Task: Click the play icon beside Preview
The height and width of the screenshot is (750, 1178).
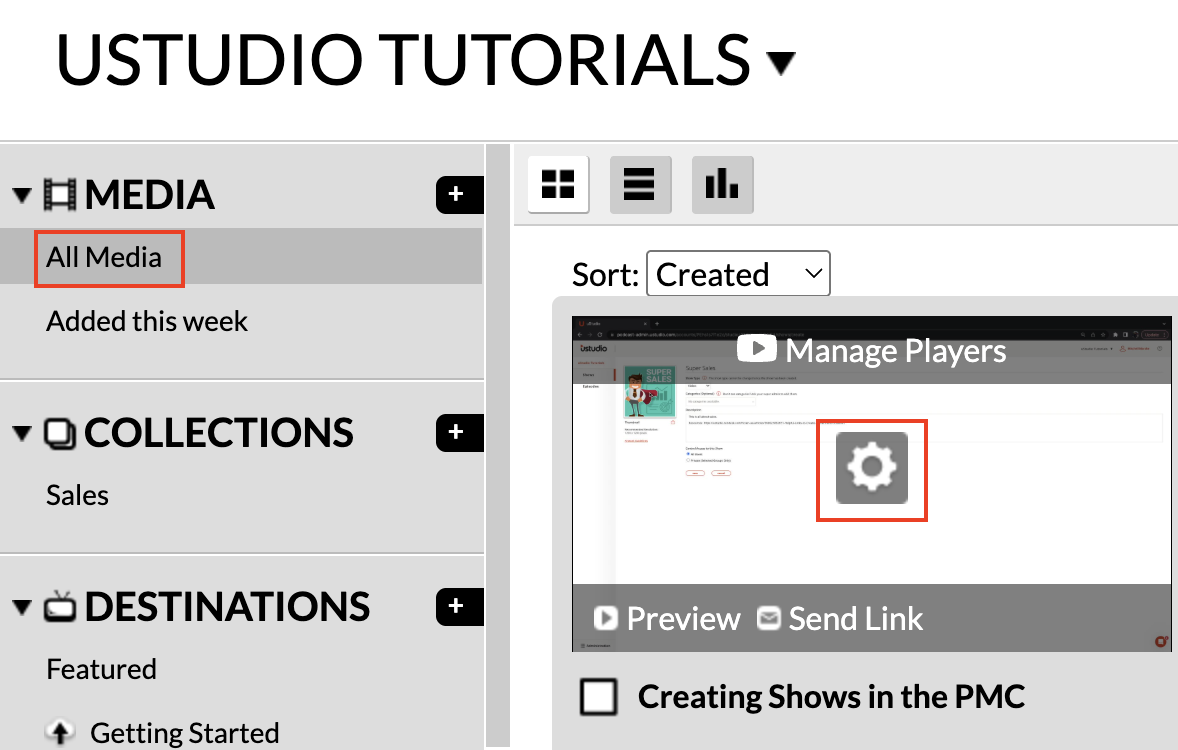Action: (x=605, y=618)
